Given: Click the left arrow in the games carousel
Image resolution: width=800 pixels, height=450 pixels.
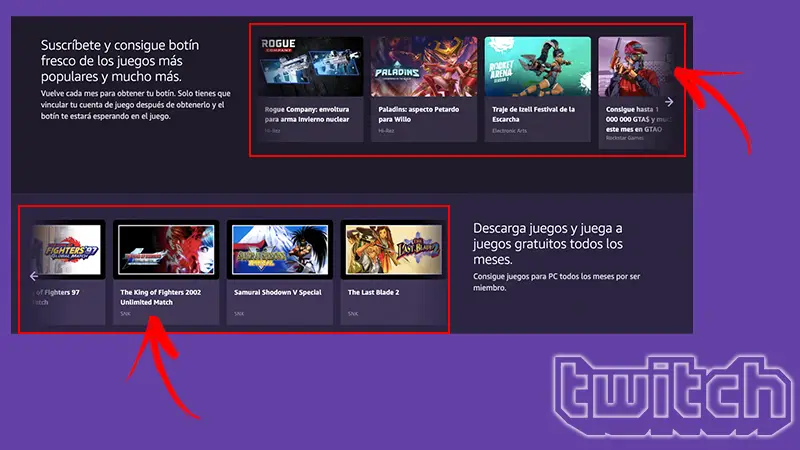Looking at the screenshot, I should point(34,276).
